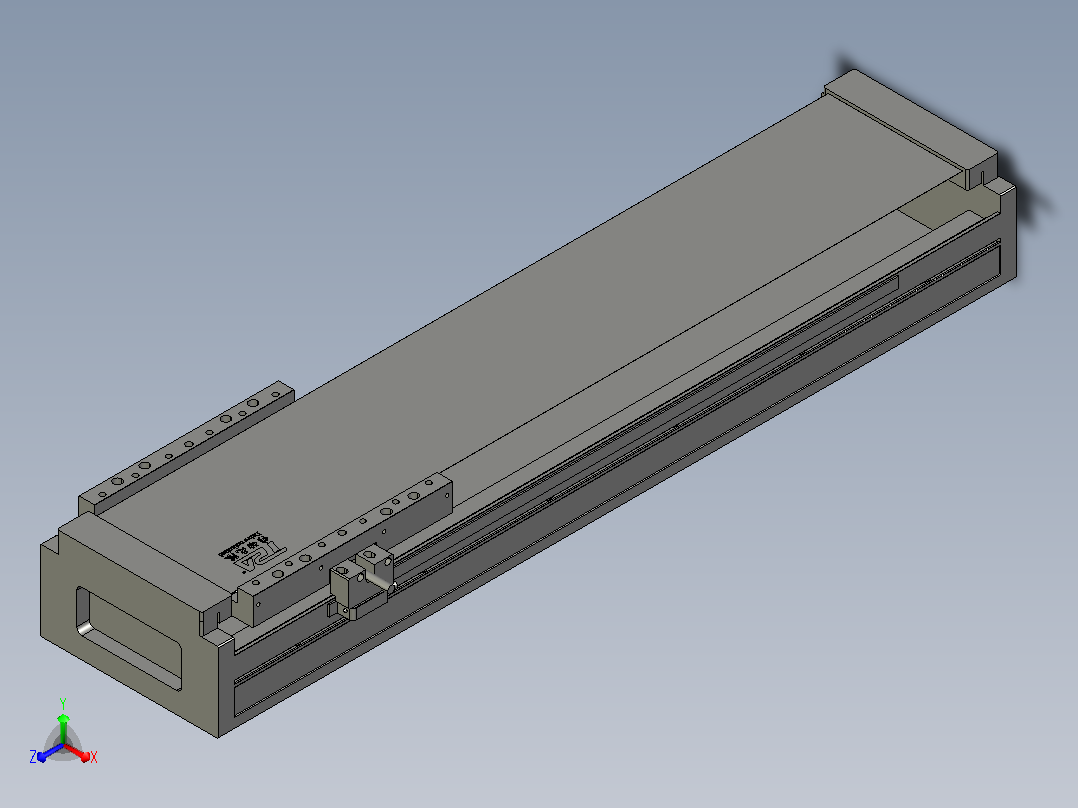Click the blue Z axis arrow of the triad
This screenshot has width=1078, height=808.
tap(49, 753)
